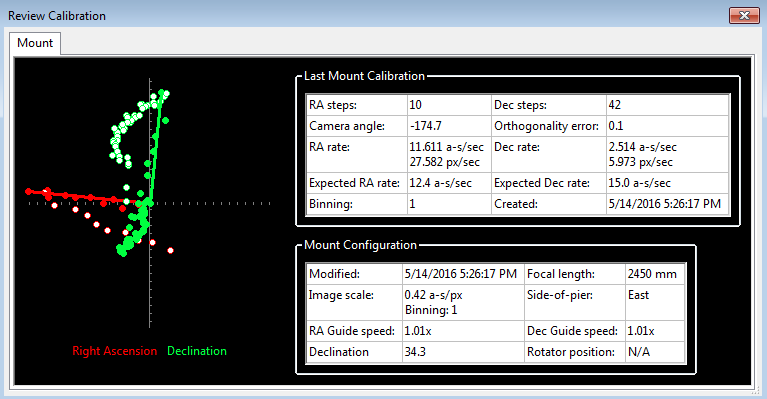Select the Mount tab

click(35, 43)
